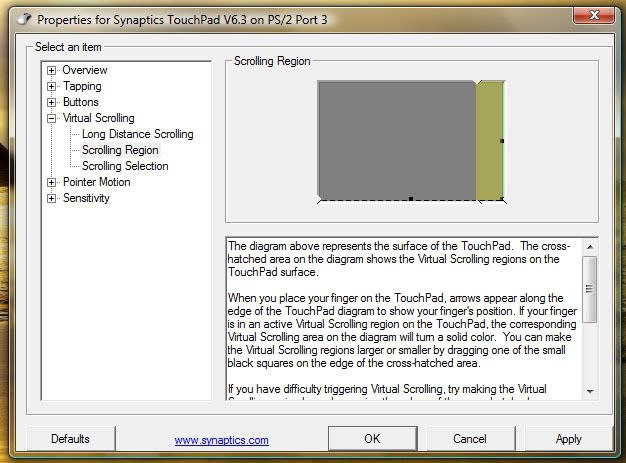Click the Defaults button
The height and width of the screenshot is (463, 626).
click(71, 439)
